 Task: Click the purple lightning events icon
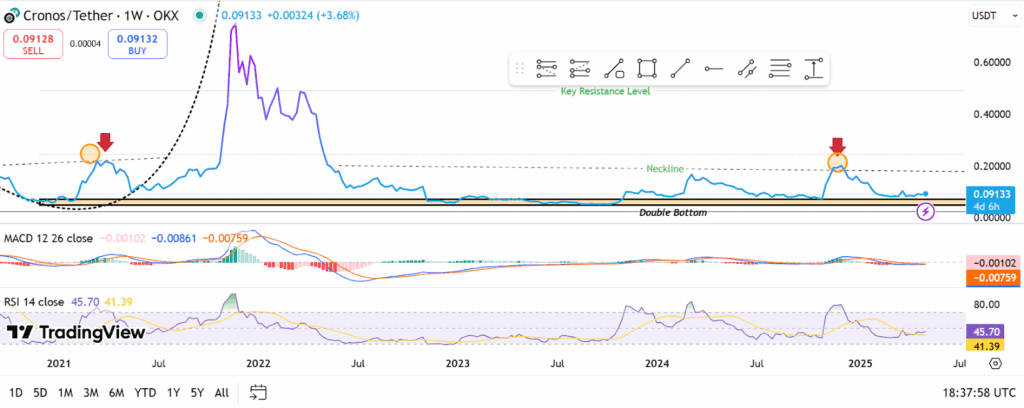pyautogui.click(x=925, y=211)
